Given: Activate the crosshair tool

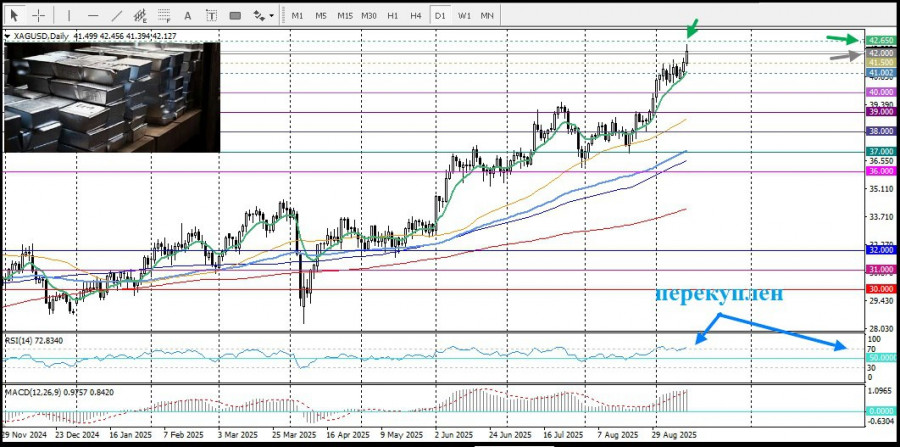Looking at the screenshot, I should [x=38, y=15].
